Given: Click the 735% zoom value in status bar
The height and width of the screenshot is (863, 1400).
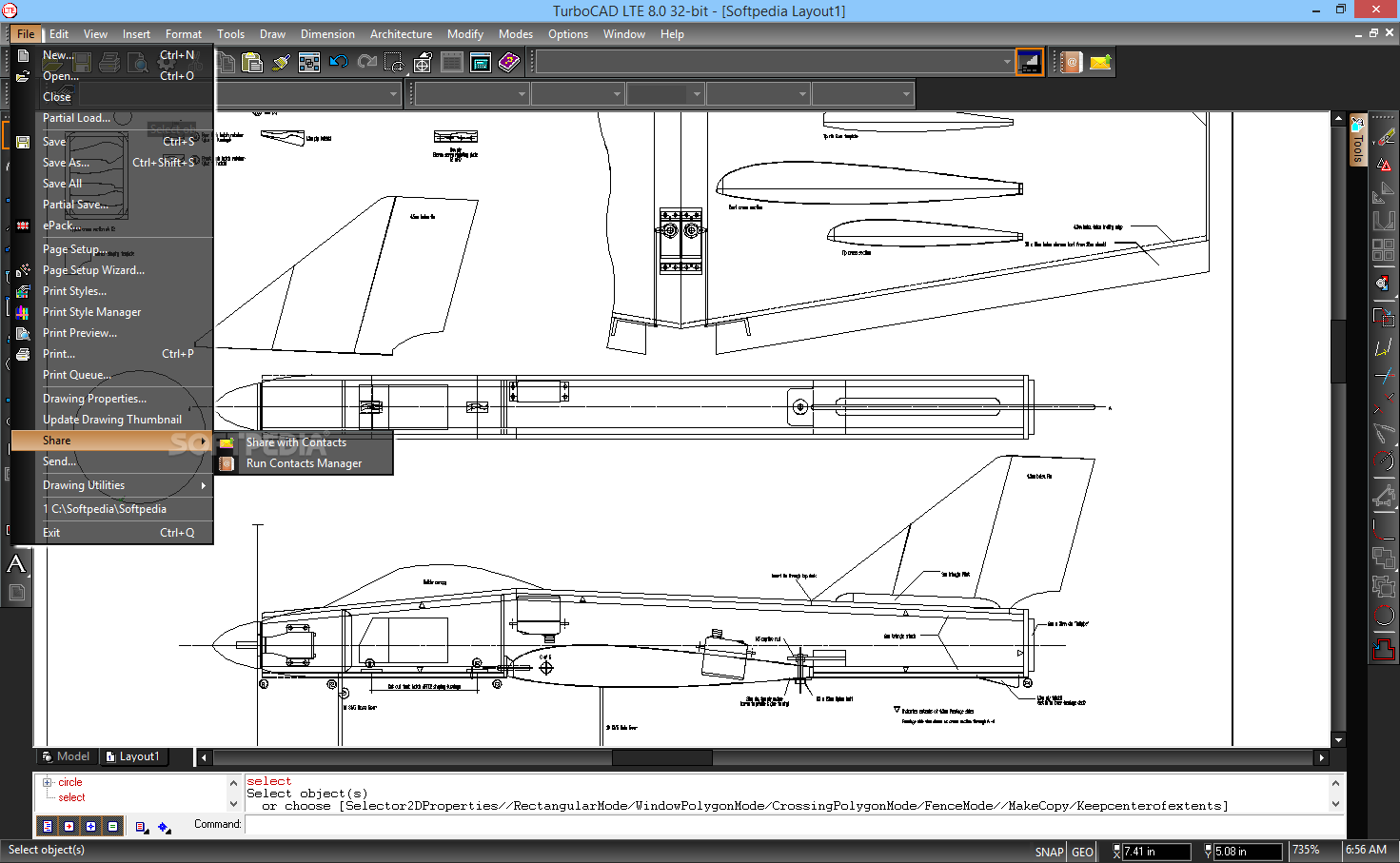Looking at the screenshot, I should [x=1306, y=850].
